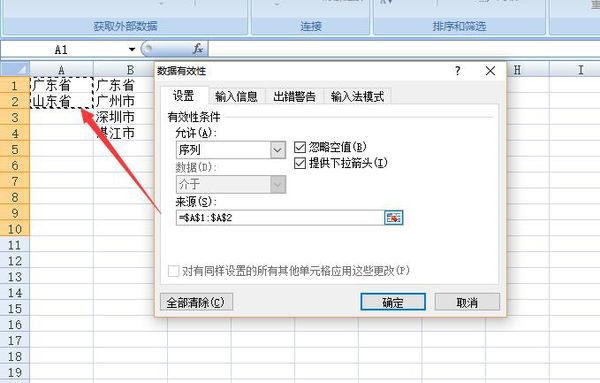The width and height of the screenshot is (600, 383).
Task: Select cell B3 containing 深圳市
Action: pyautogui.click(x=124, y=117)
